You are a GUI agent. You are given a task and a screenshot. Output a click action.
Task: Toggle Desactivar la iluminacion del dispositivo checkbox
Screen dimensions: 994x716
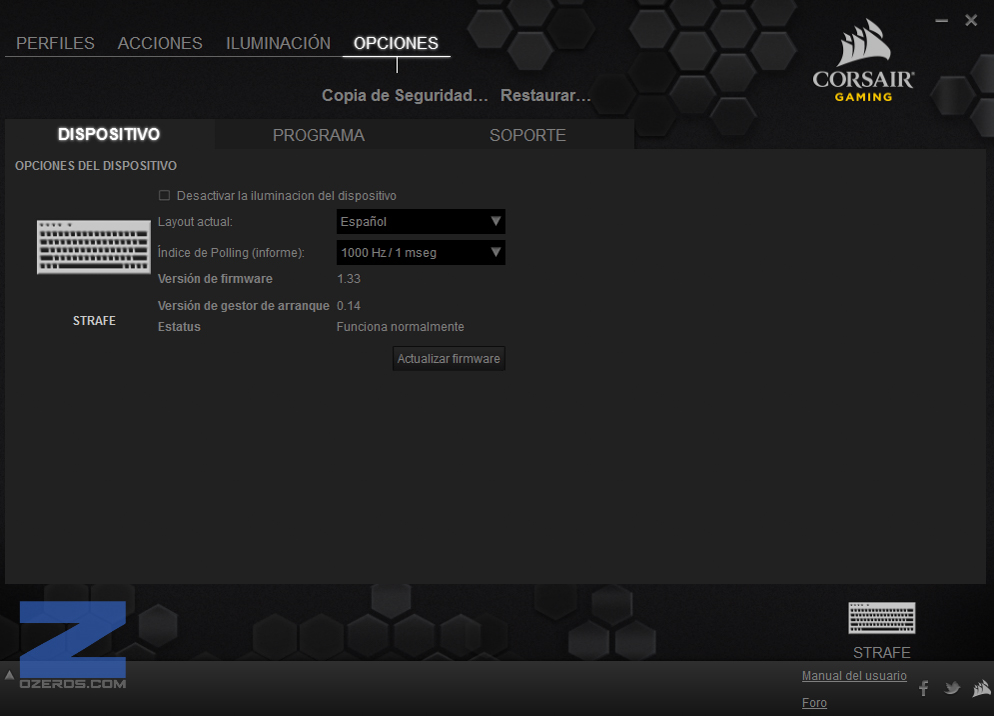pos(164,195)
